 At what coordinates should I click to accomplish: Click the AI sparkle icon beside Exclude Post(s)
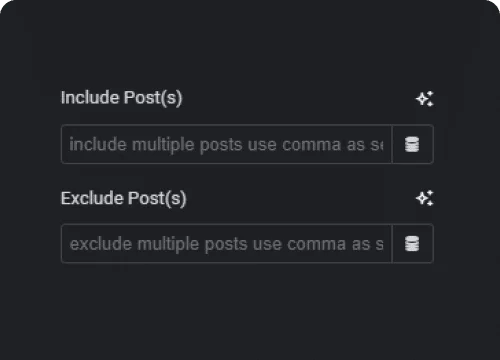425,198
